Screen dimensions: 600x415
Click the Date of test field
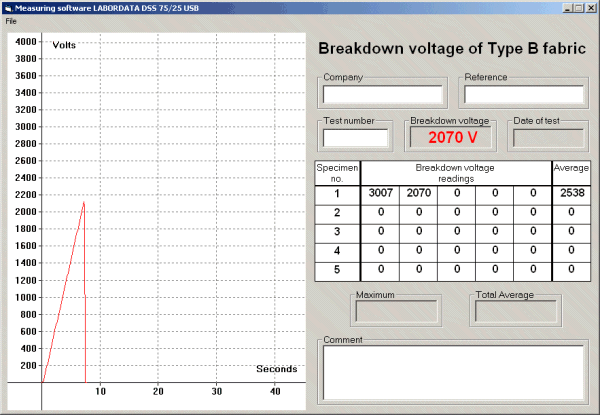(x=548, y=138)
